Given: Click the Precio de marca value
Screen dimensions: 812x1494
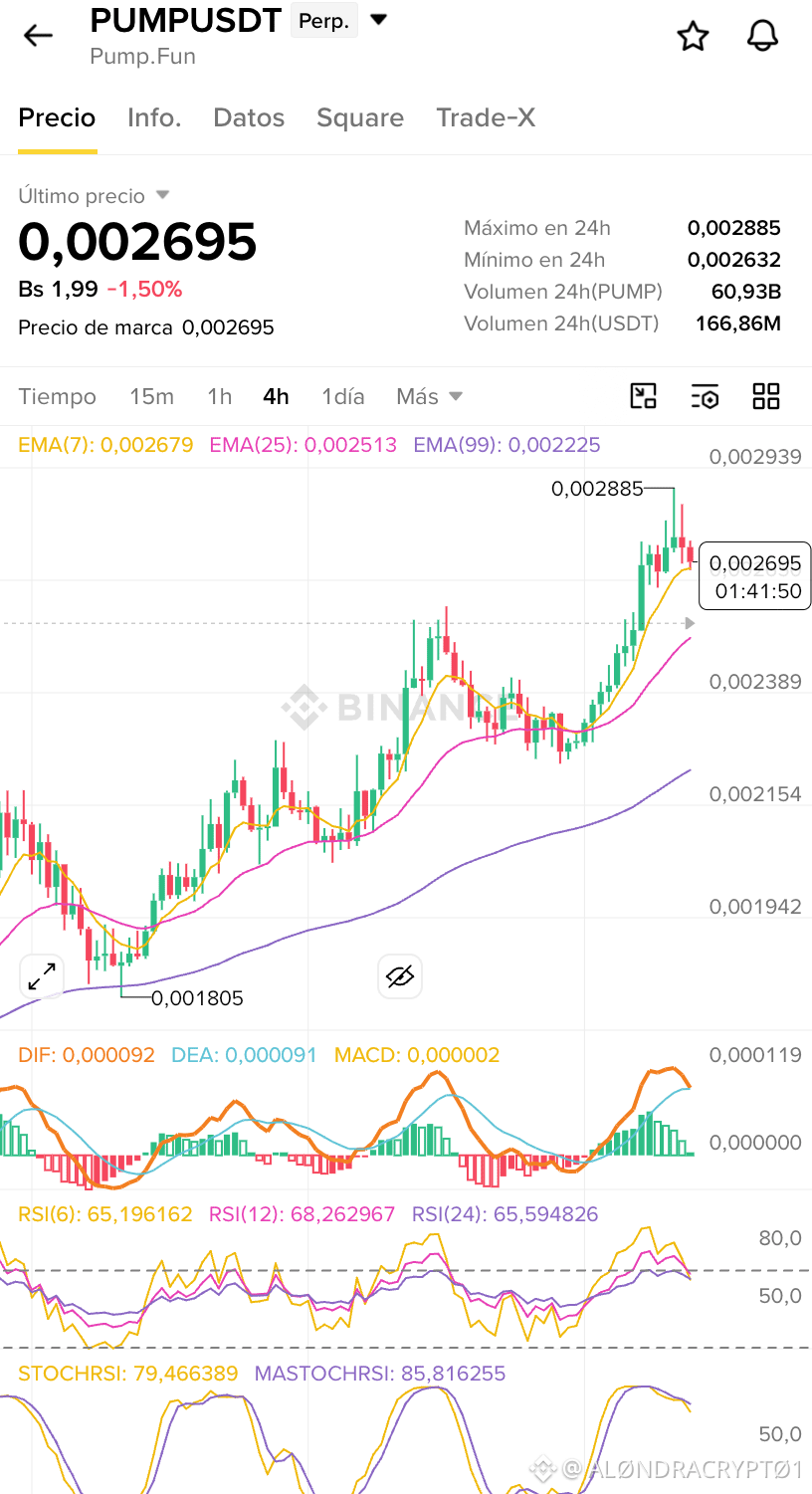Looking at the screenshot, I should [x=228, y=327].
